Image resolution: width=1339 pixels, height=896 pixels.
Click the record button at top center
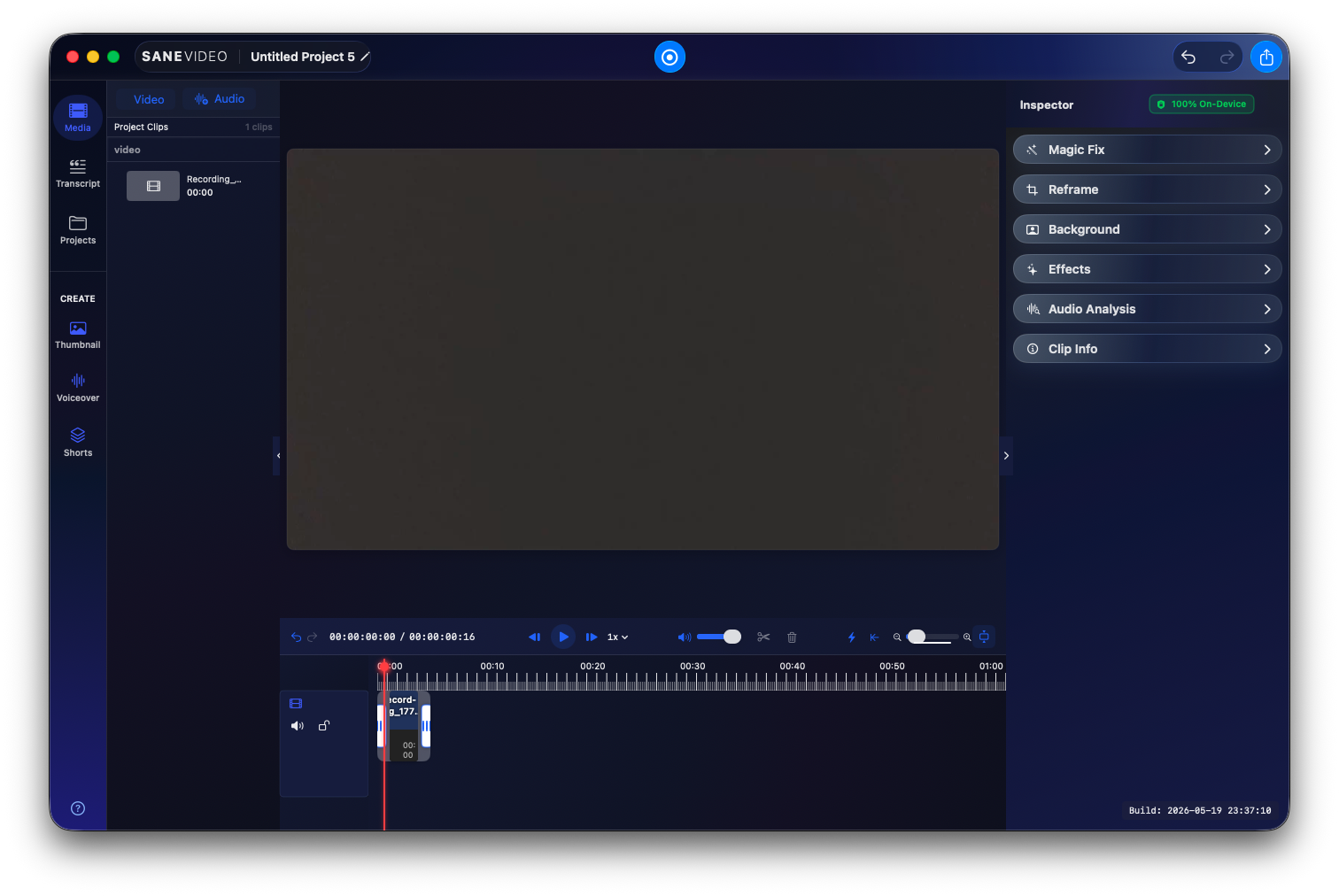click(x=669, y=57)
